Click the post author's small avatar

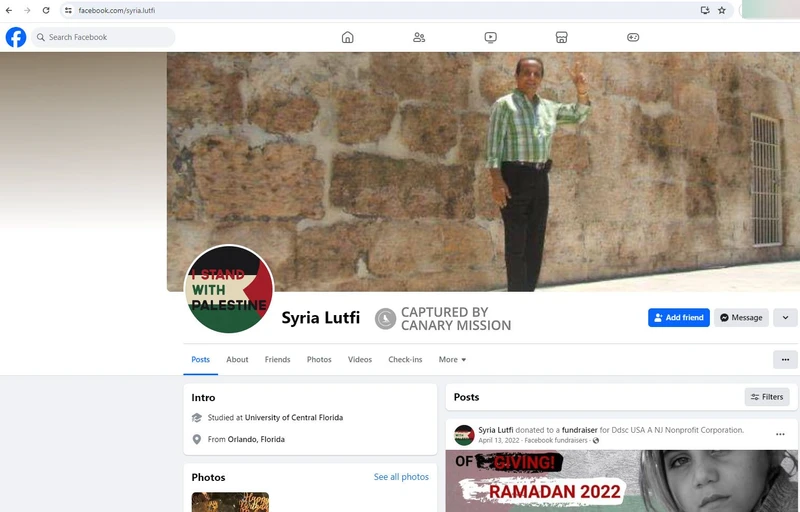point(464,435)
